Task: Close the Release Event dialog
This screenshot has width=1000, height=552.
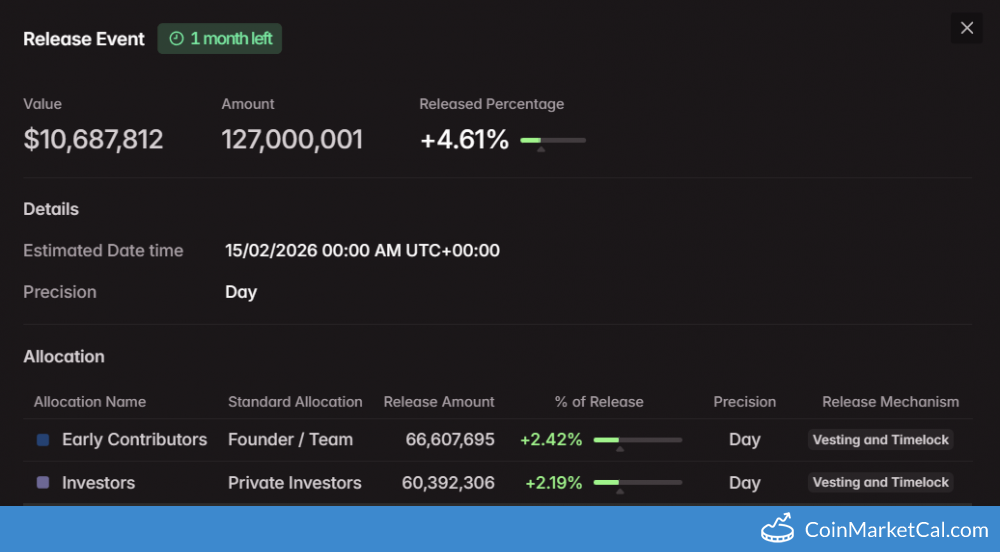Action: [x=966, y=28]
